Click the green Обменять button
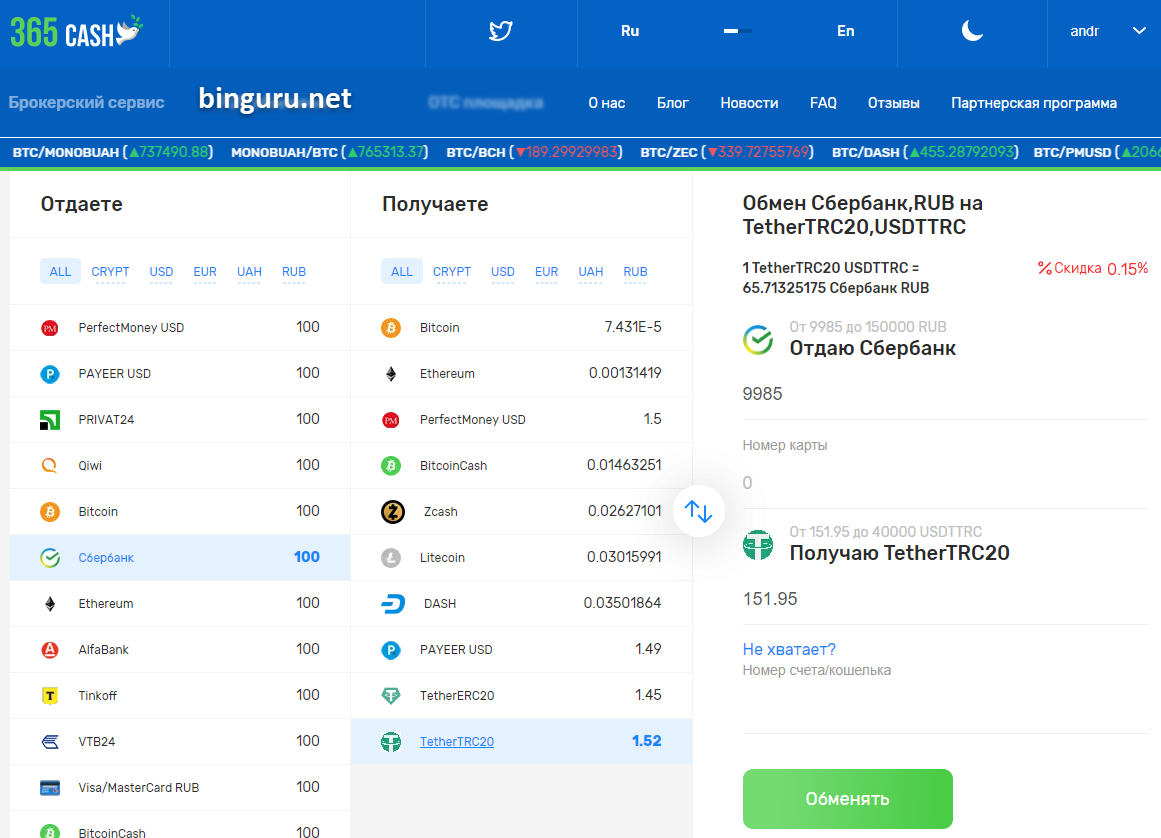This screenshot has height=838, width=1161. coord(848,799)
